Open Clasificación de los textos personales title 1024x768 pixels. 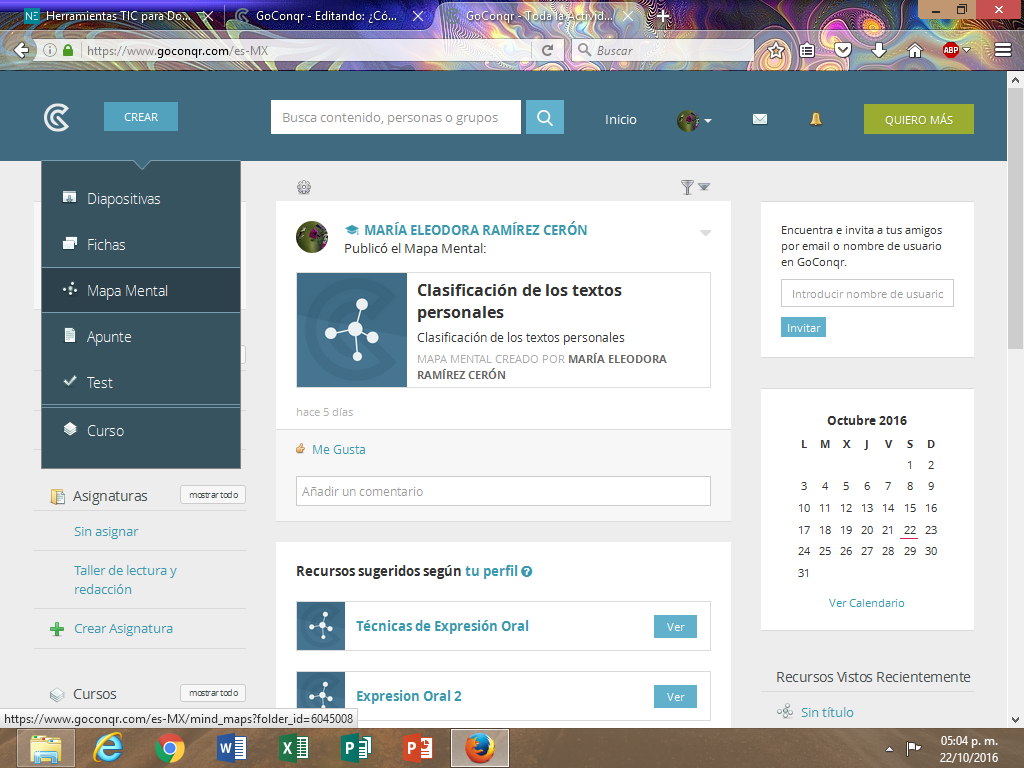519,301
